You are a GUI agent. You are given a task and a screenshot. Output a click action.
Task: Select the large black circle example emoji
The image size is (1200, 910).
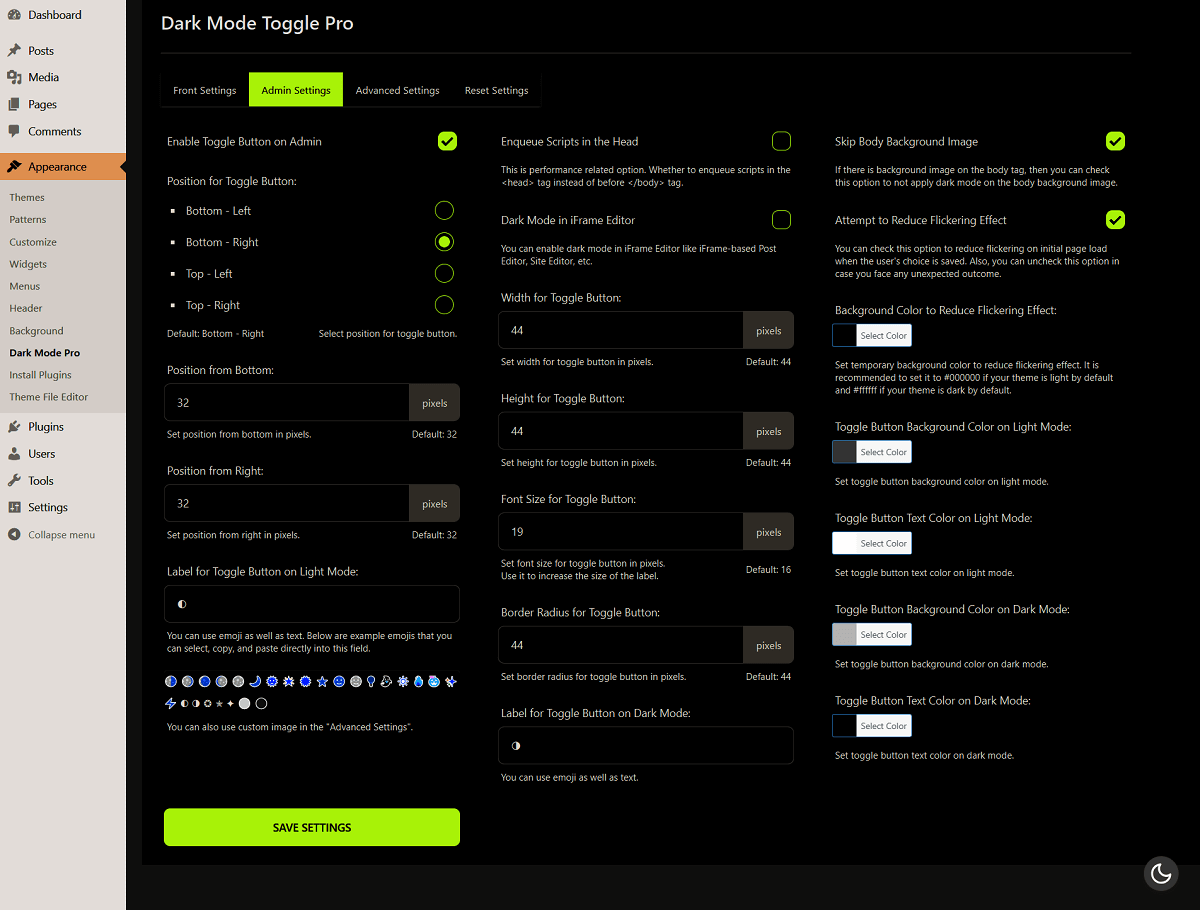tap(261, 703)
